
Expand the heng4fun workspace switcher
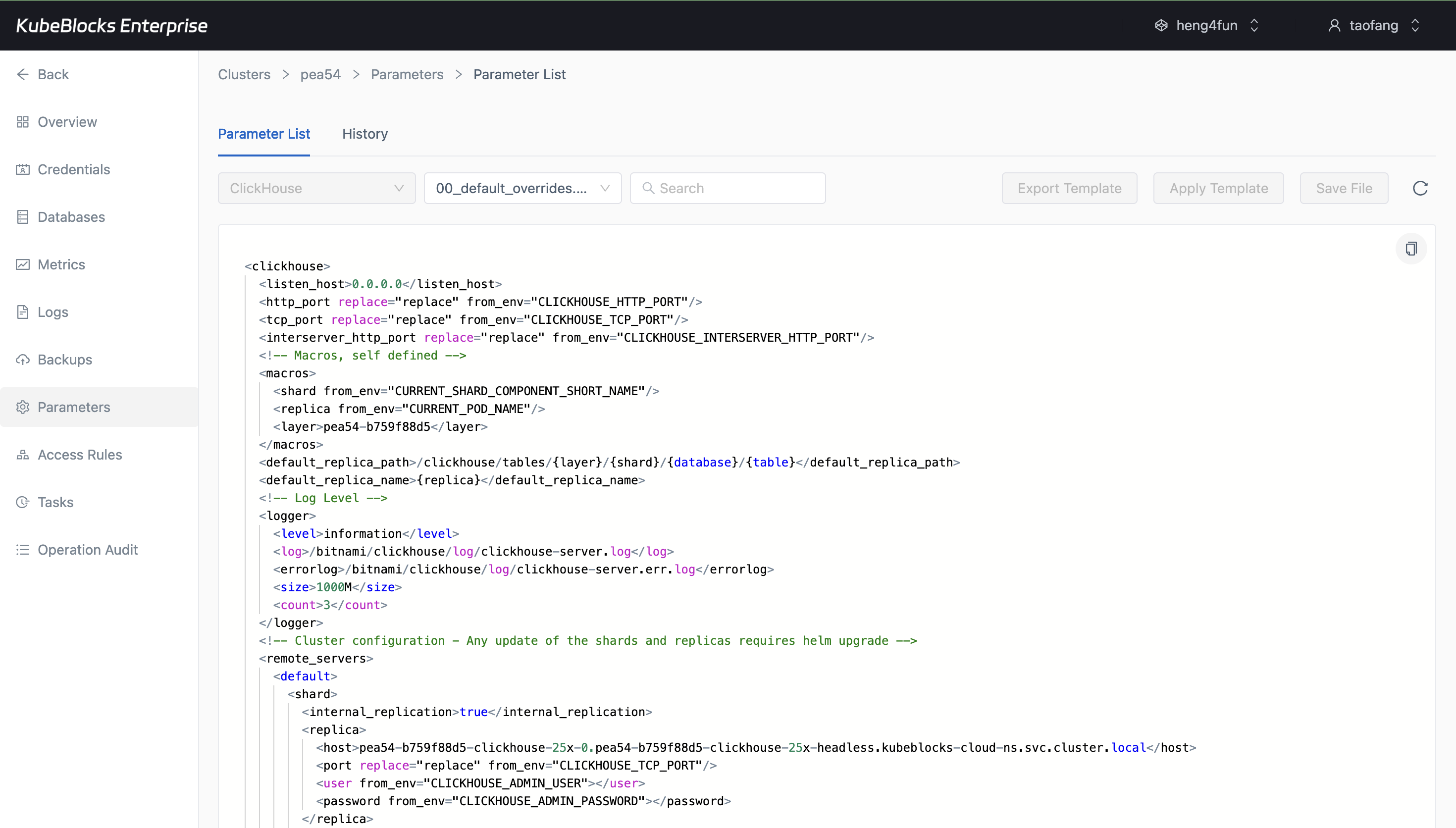[x=1206, y=25]
